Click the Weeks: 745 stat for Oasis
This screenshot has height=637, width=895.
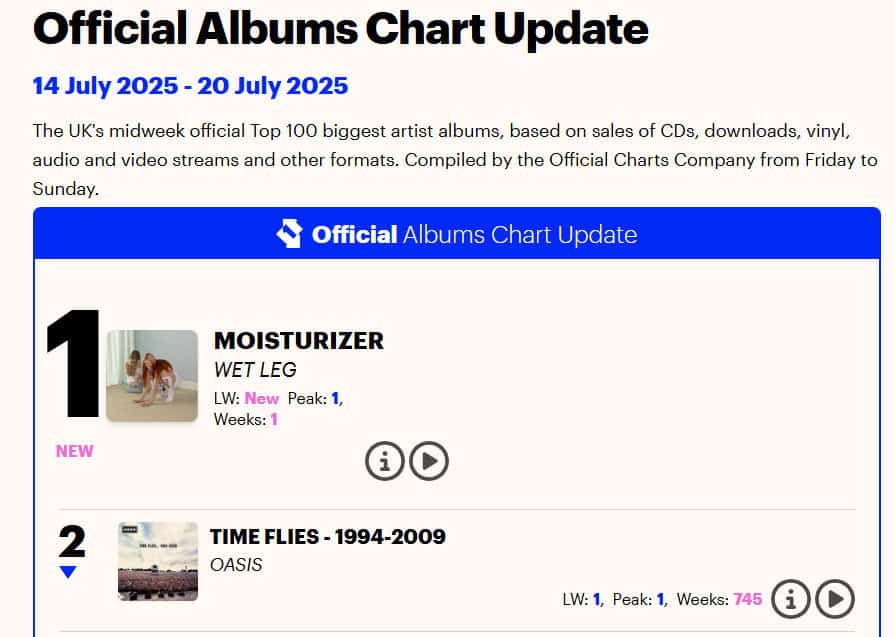pyautogui.click(x=719, y=599)
